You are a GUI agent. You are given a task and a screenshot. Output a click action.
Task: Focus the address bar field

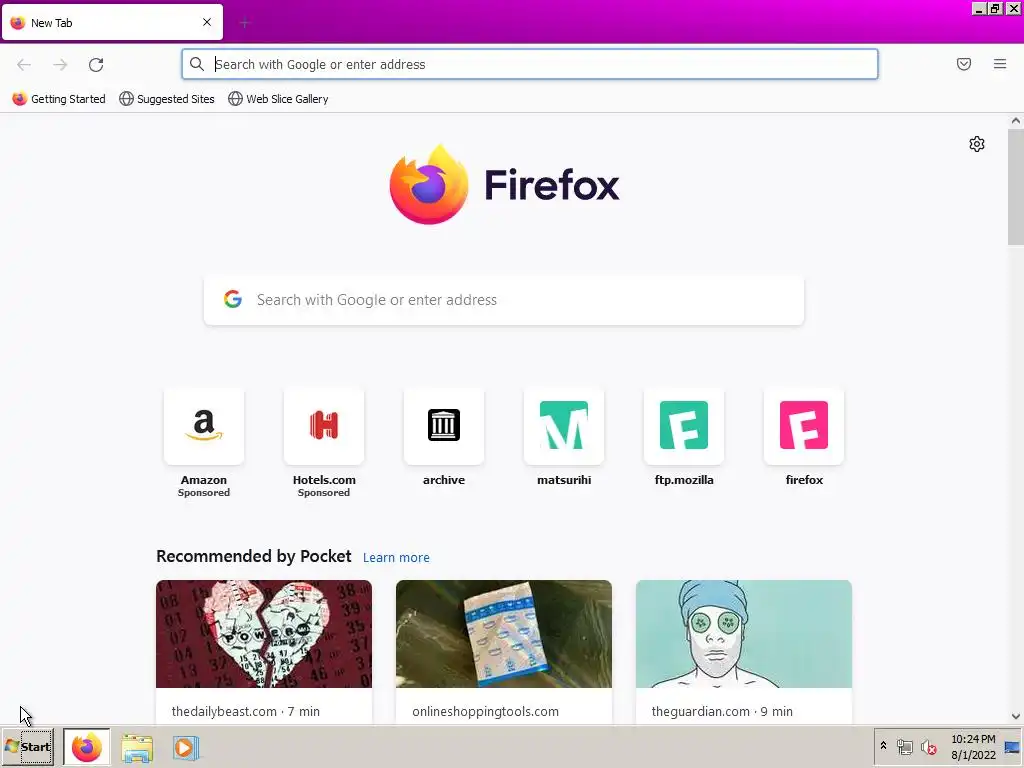530,64
